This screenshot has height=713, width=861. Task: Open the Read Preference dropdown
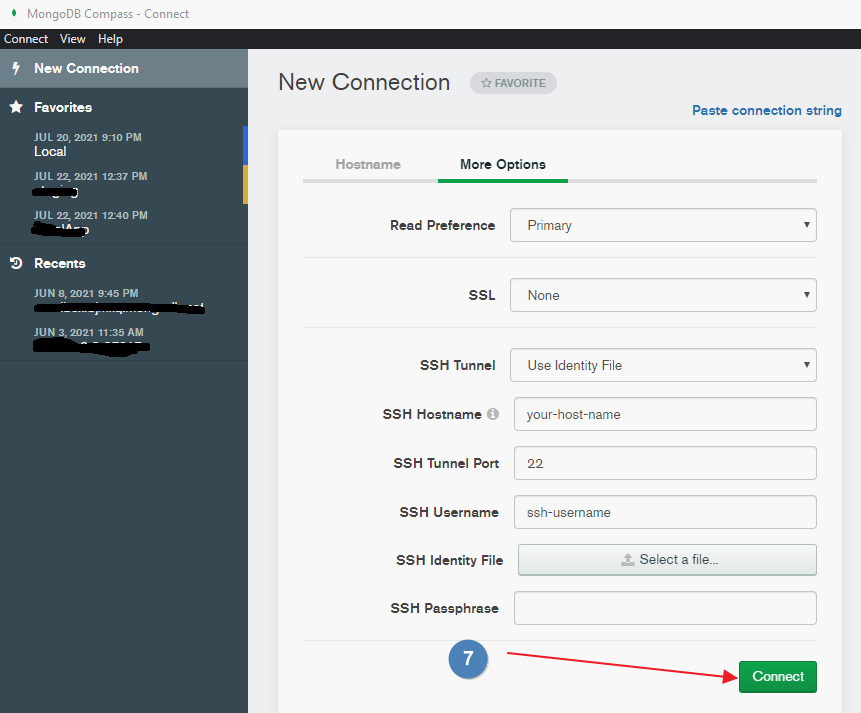(663, 225)
